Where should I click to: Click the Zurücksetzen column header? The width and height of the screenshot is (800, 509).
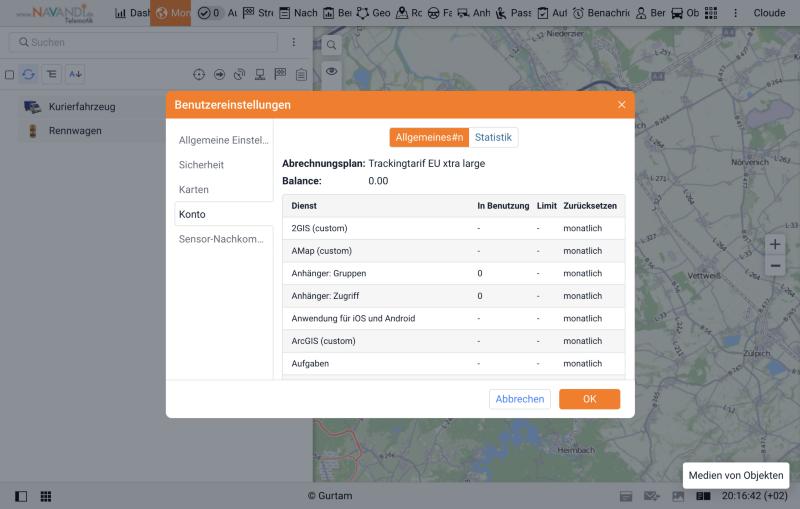click(590, 206)
